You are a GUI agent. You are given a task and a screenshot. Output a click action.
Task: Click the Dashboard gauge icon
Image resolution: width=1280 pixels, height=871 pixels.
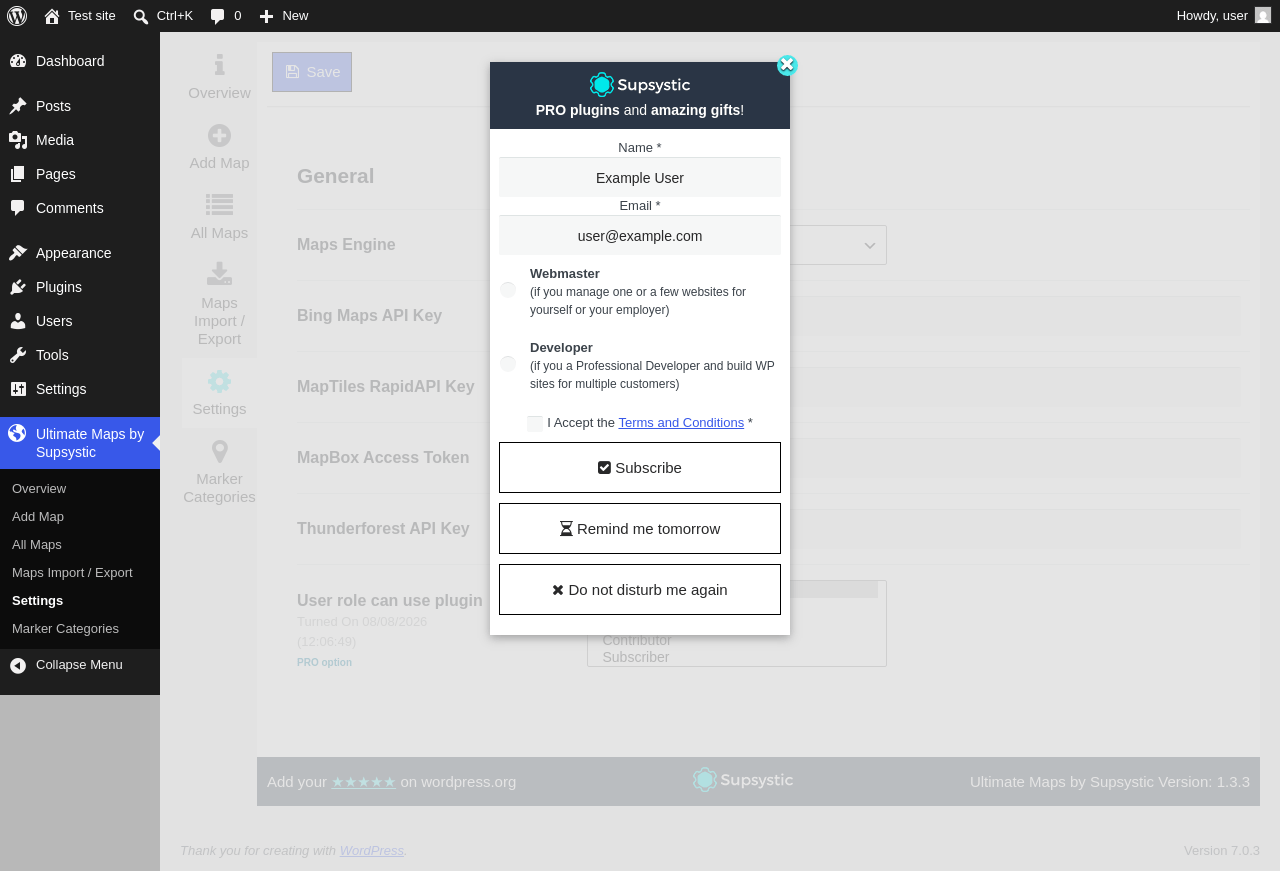[18, 61]
